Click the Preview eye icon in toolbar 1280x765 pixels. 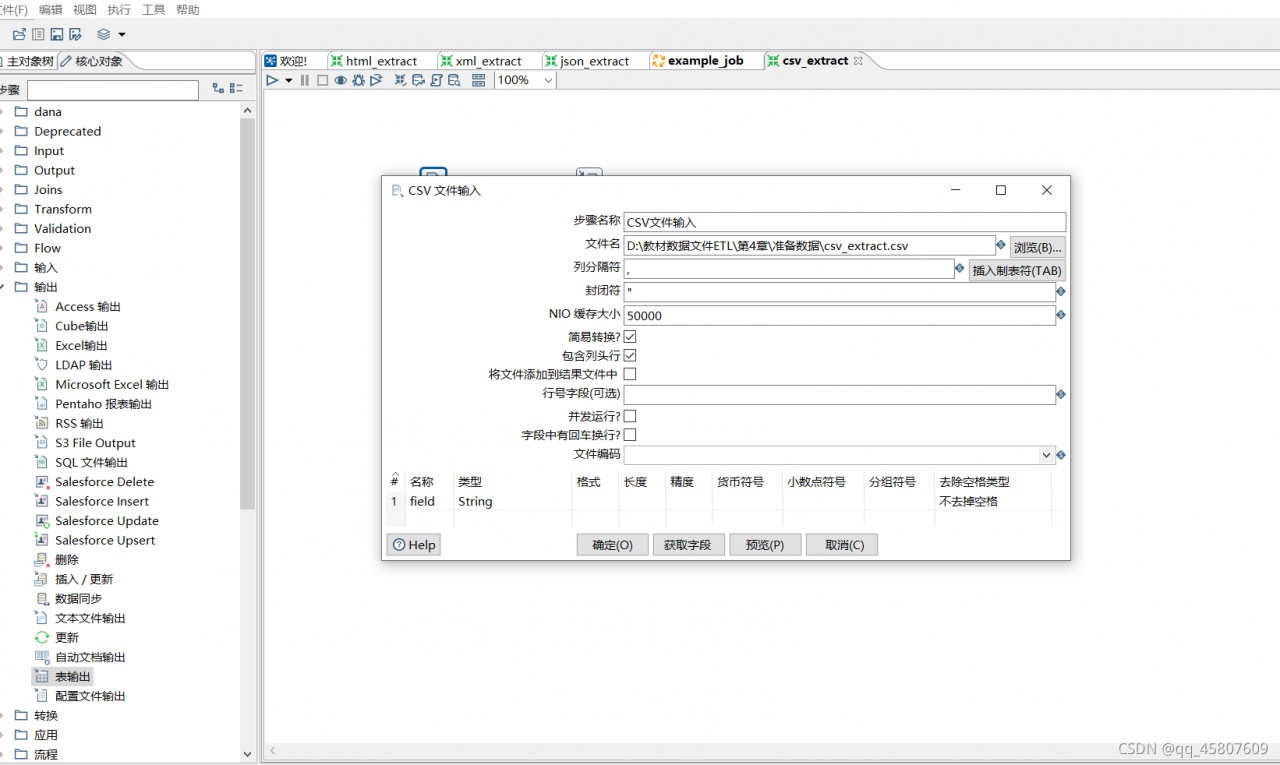pyautogui.click(x=340, y=80)
